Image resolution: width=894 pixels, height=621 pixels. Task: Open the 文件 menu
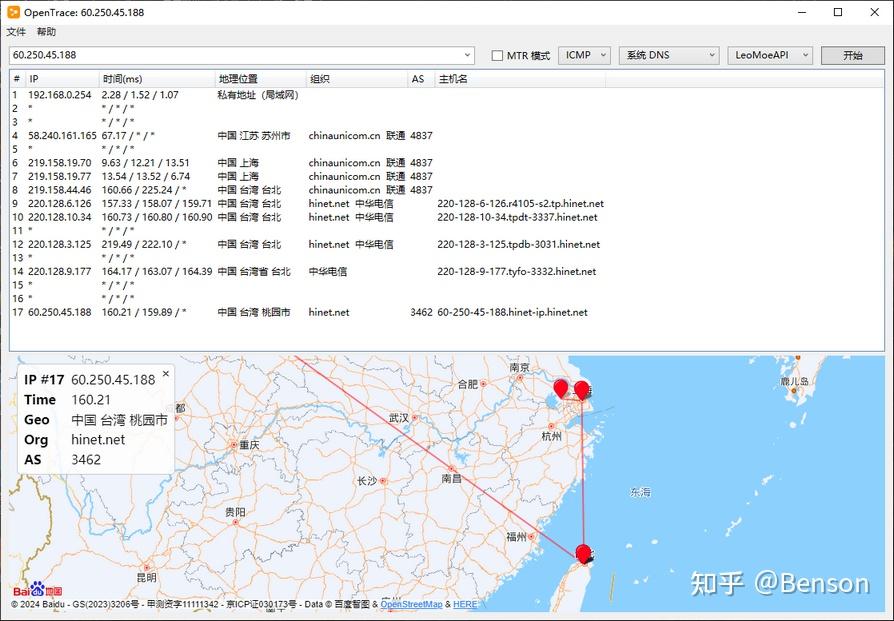[16, 32]
